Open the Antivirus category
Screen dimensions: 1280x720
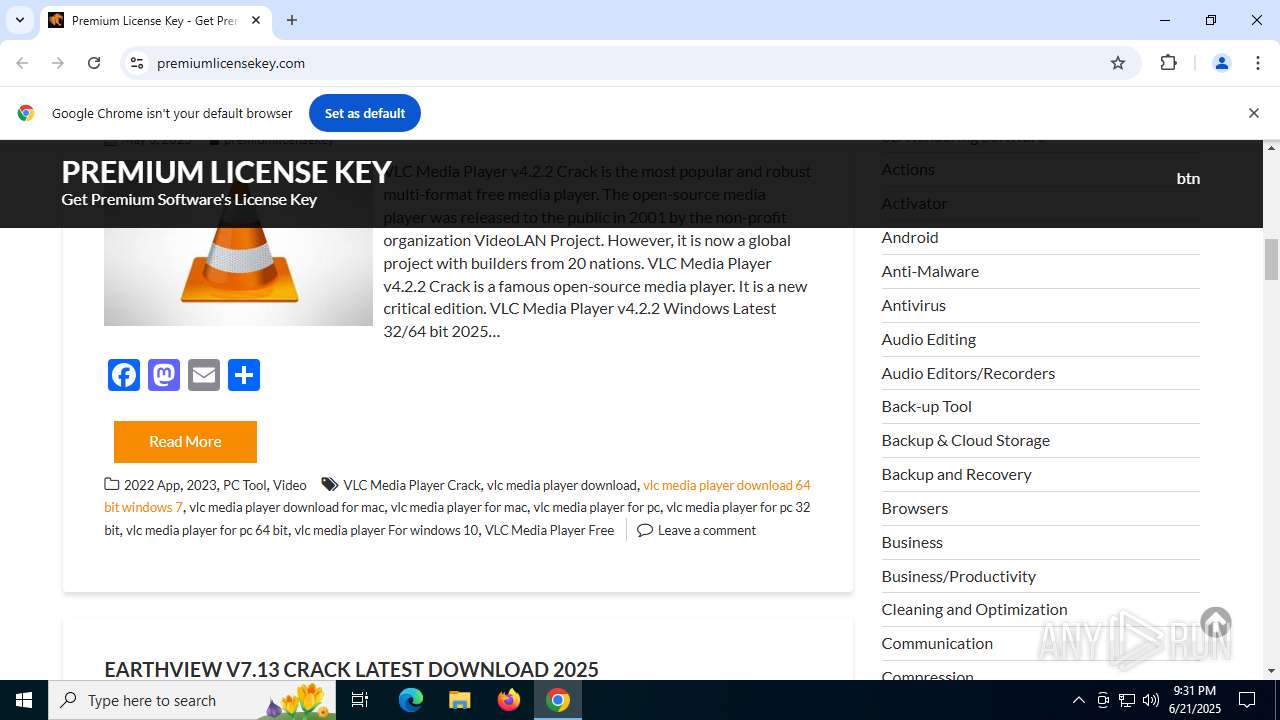913,305
